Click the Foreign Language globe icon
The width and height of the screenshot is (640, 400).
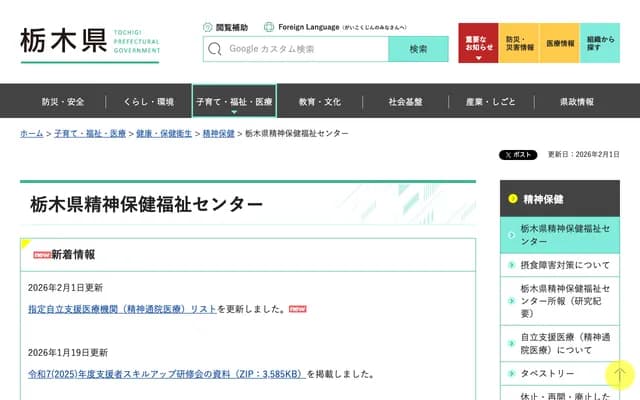pos(269,27)
